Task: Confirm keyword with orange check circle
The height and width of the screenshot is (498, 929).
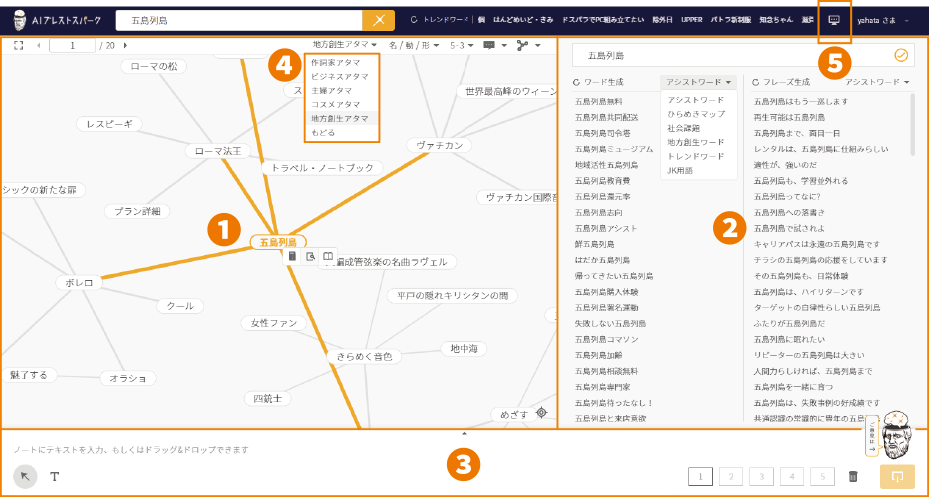Action: pos(901,55)
